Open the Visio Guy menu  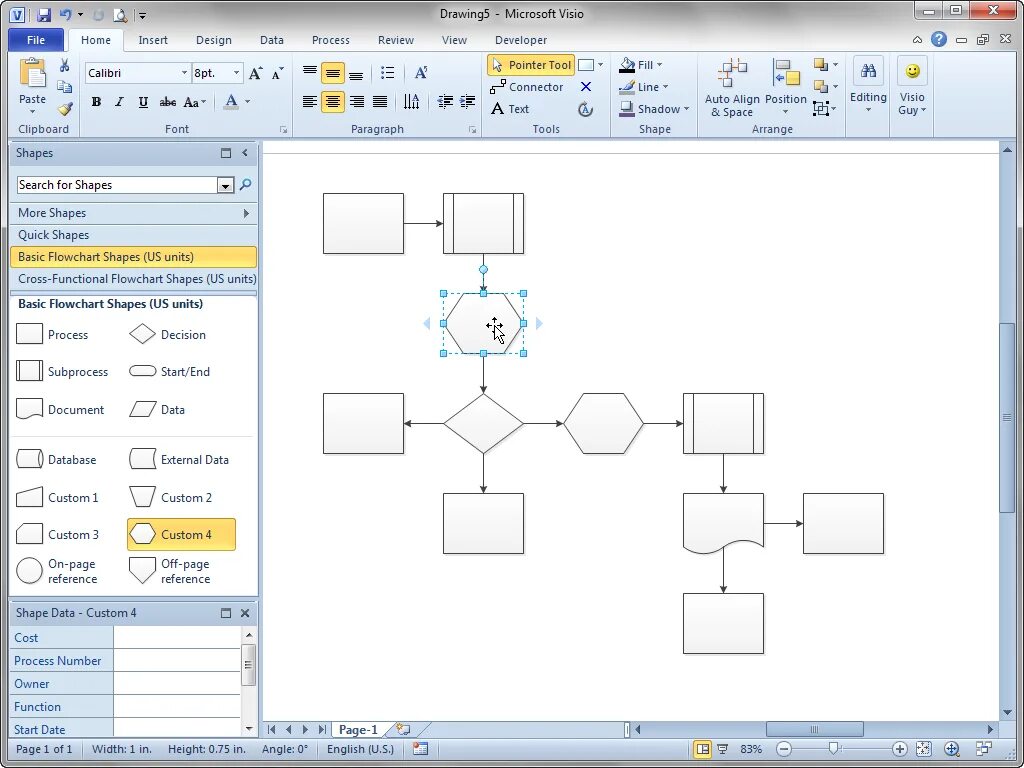pos(912,87)
